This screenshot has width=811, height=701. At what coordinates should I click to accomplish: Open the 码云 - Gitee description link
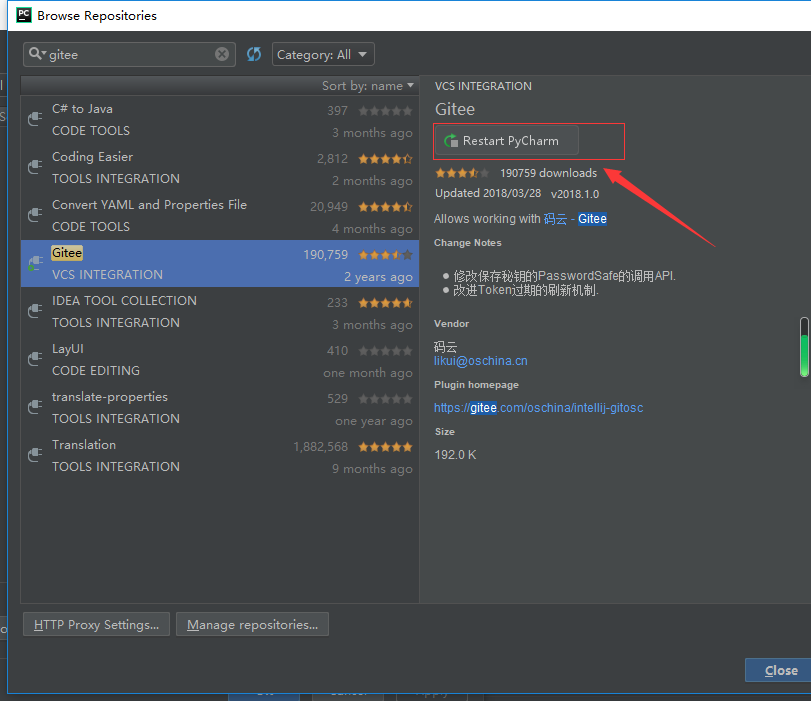pos(575,219)
